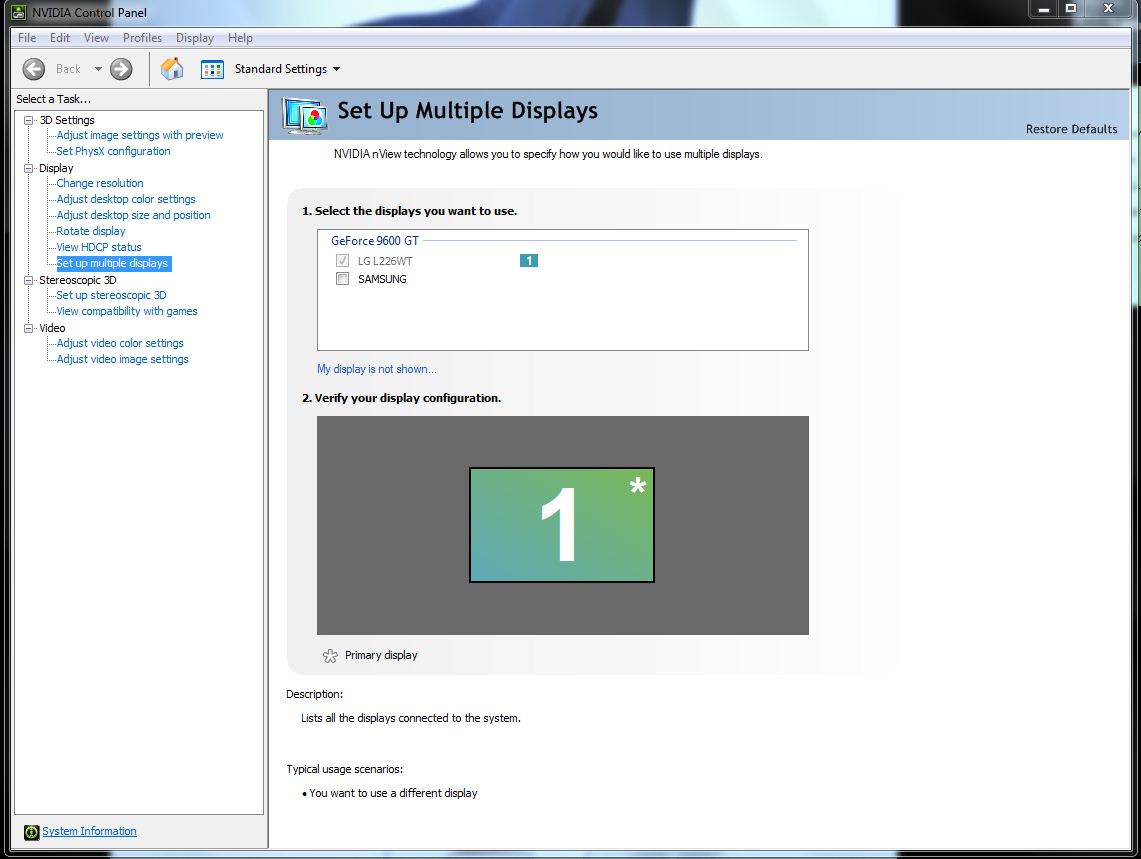
Task: Open Adjust desktop size and position
Action: coord(133,215)
